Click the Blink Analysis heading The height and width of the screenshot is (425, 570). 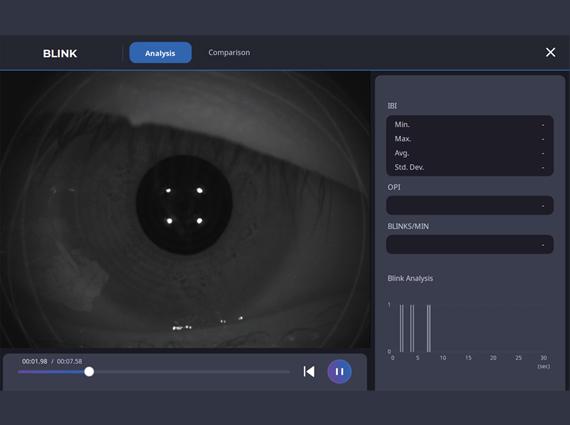click(410, 278)
